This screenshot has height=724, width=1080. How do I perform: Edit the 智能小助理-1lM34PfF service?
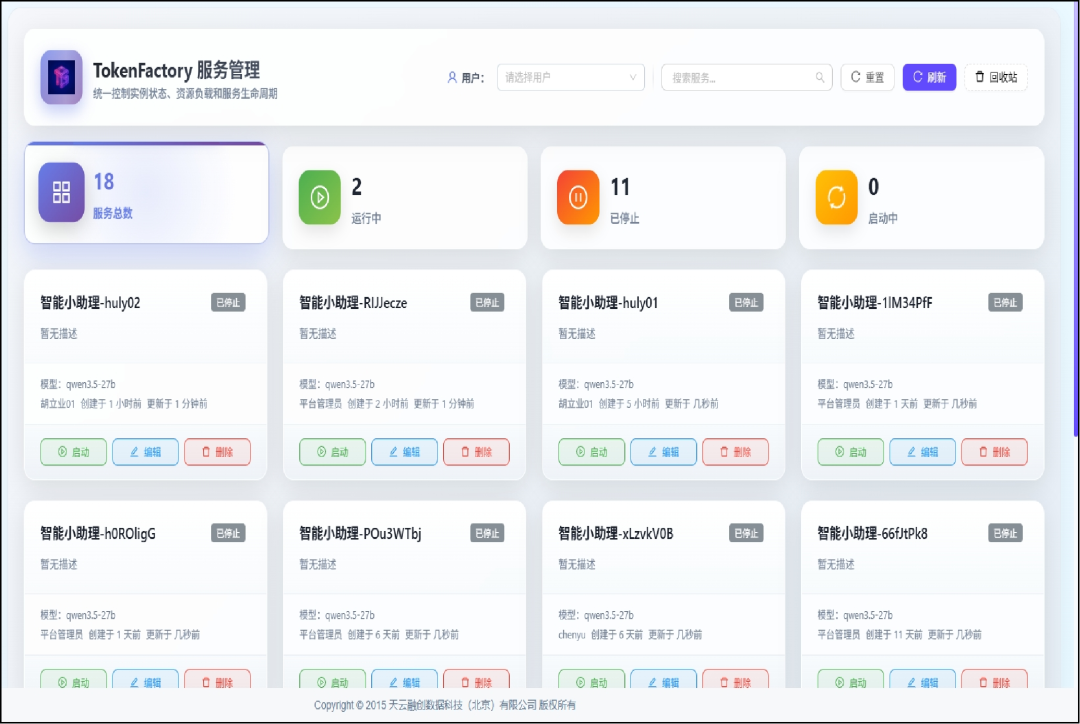tap(922, 452)
